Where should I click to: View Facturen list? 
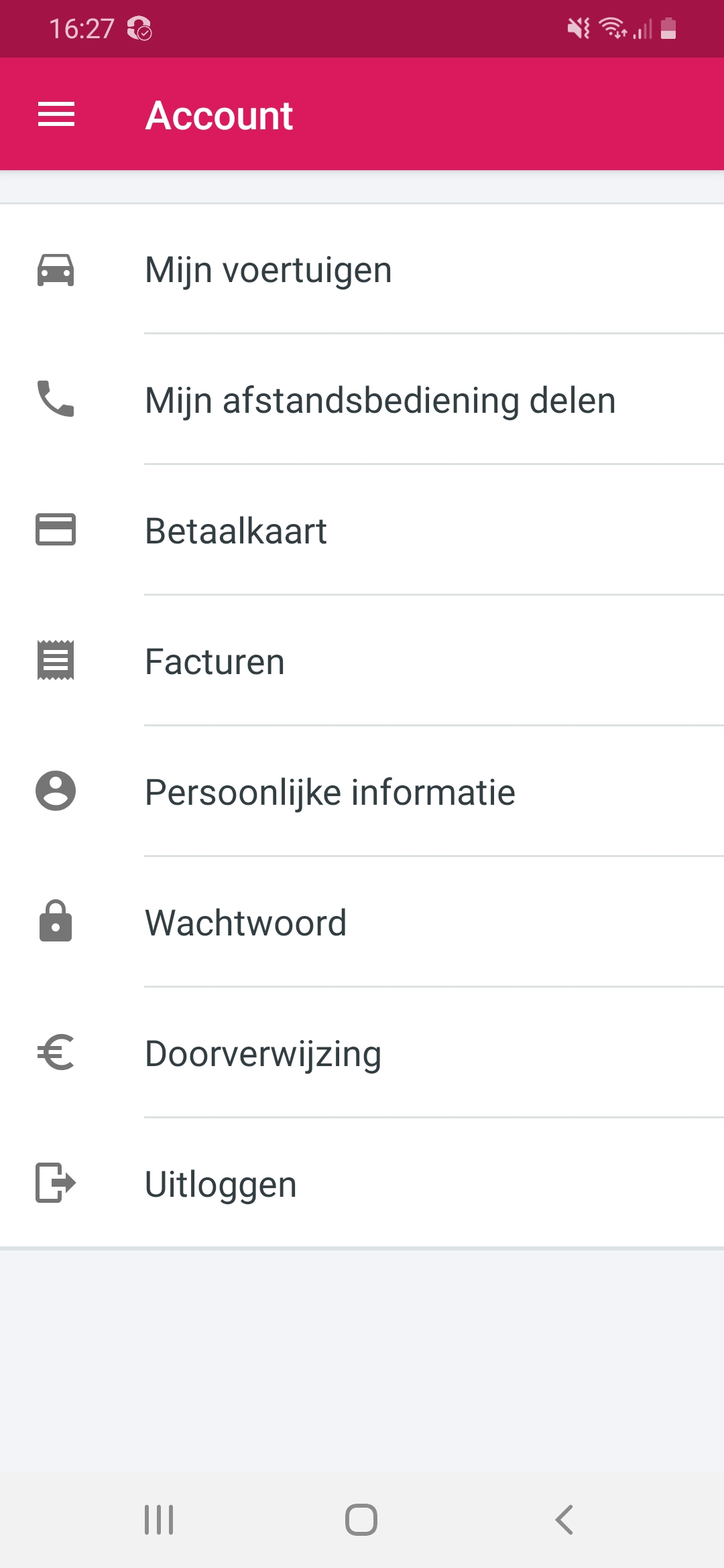coord(362,661)
